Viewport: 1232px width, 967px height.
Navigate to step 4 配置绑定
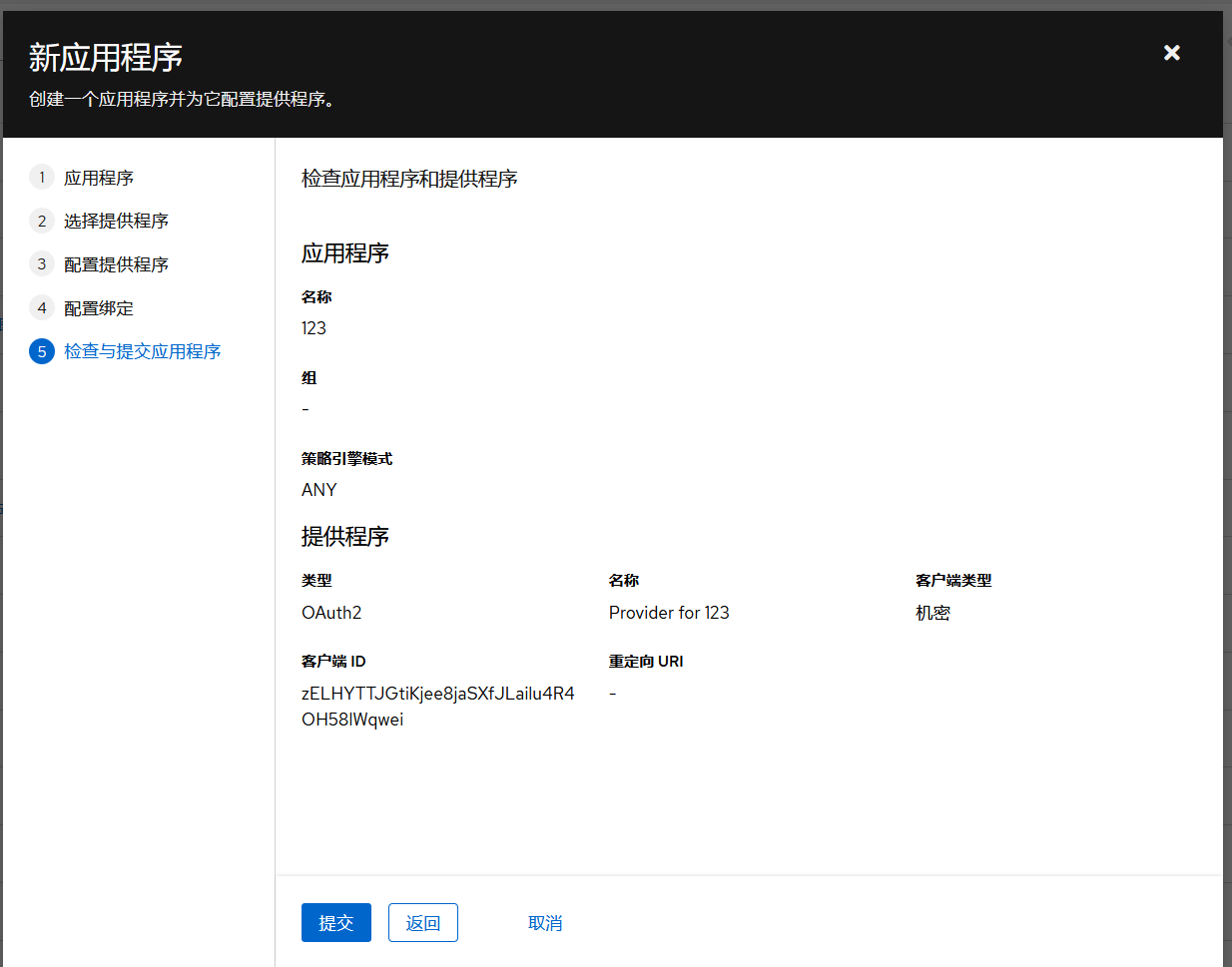98,308
